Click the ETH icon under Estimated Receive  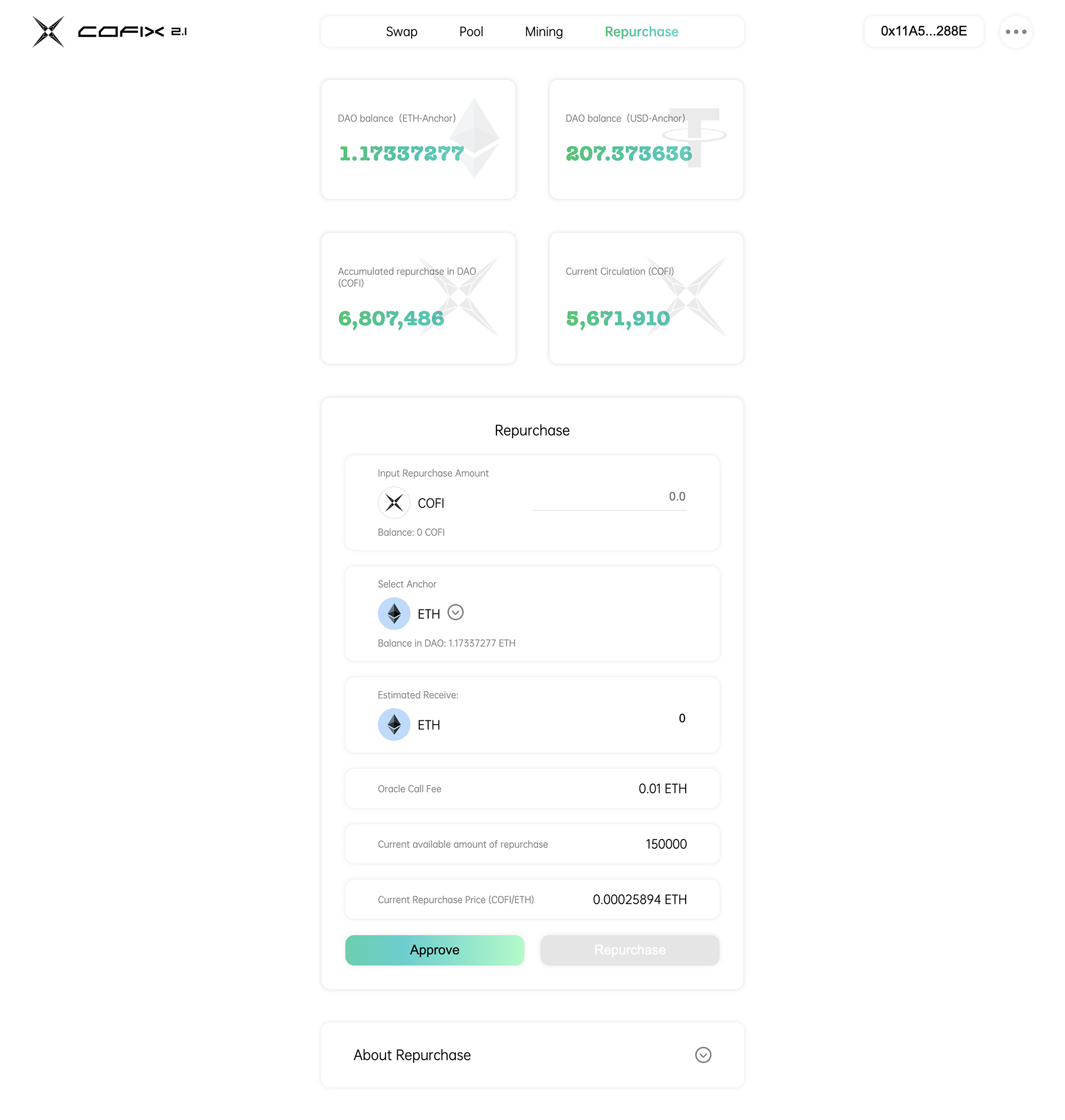(394, 725)
